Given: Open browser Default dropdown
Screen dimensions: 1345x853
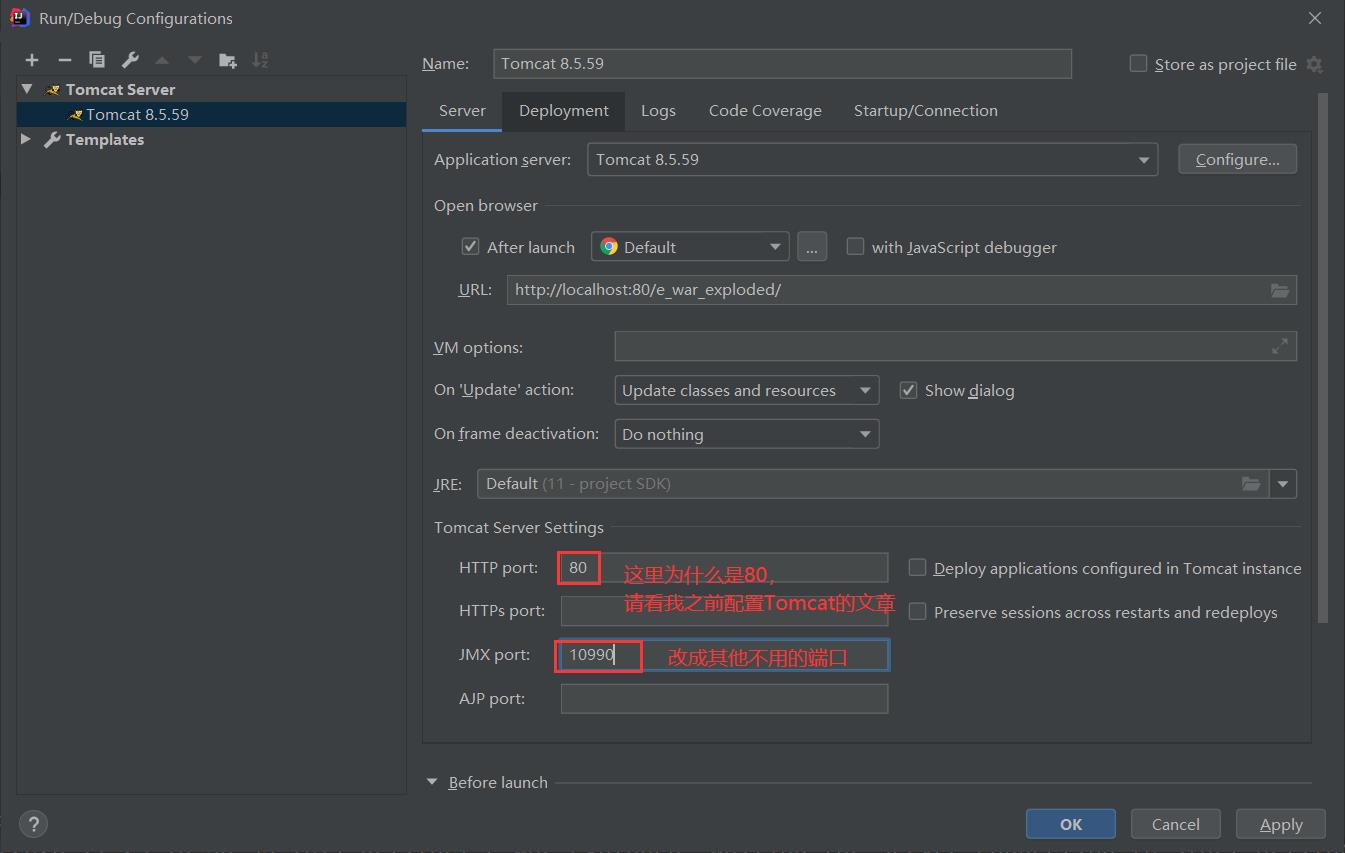Looking at the screenshot, I should [x=690, y=246].
